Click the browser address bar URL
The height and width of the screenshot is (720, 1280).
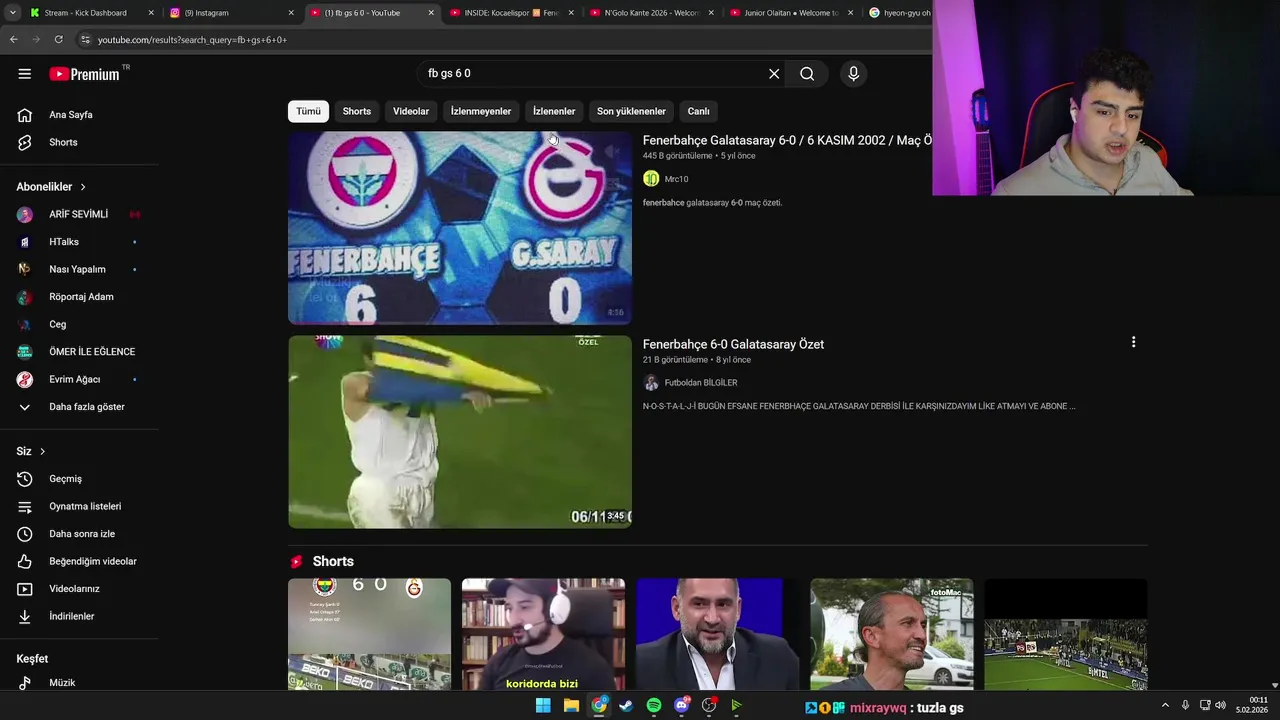point(192,40)
